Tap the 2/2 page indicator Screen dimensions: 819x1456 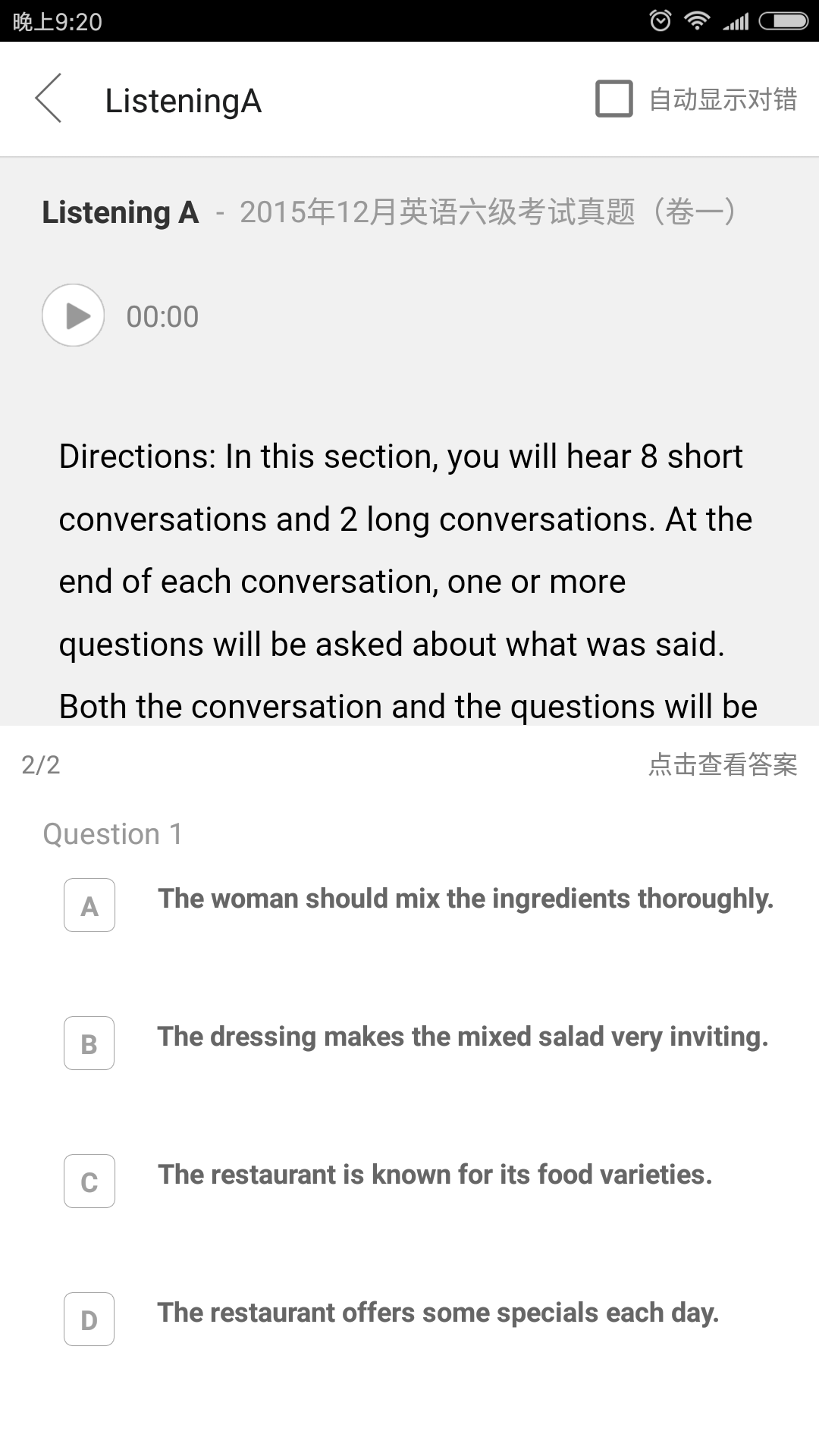[41, 764]
